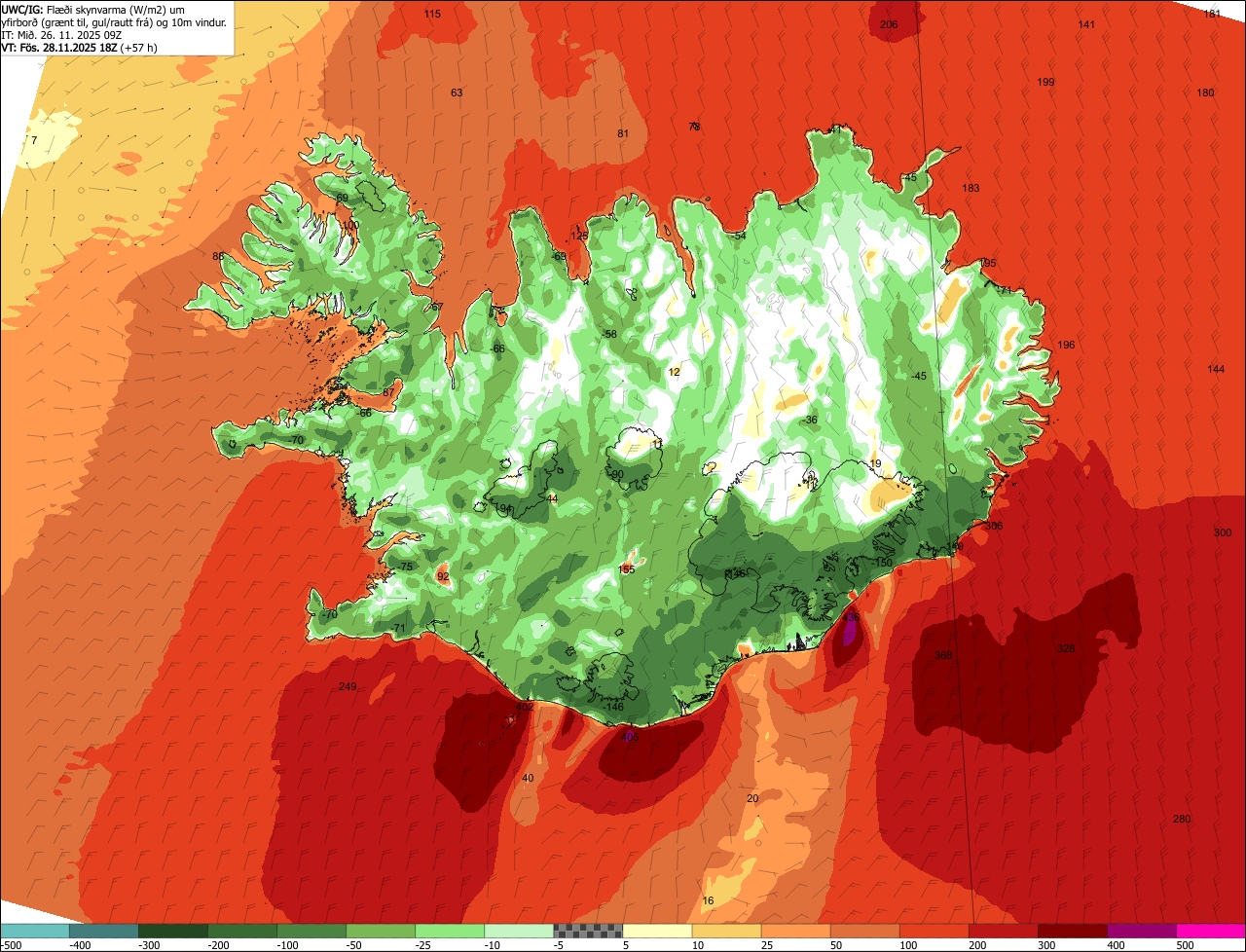Click the map value '155' over the highlands
The image size is (1246, 952).
[x=627, y=569]
